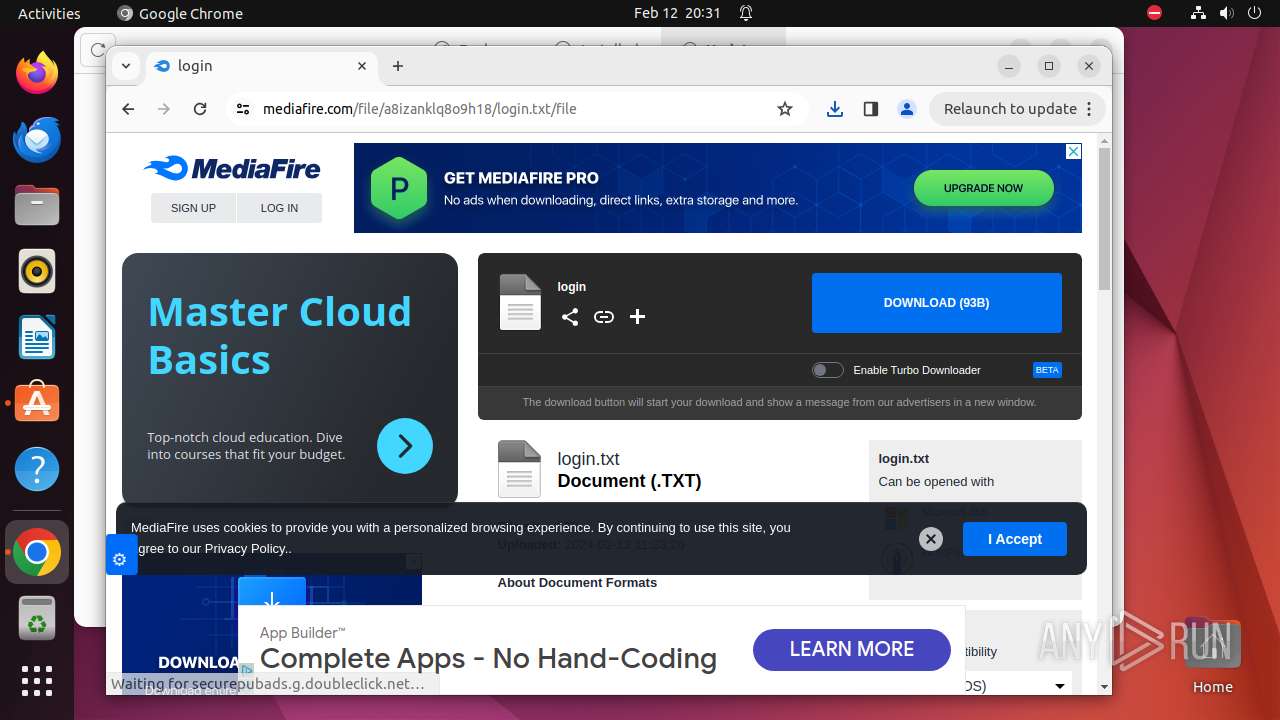
Task: Click the MediaFire logo
Action: point(232,168)
